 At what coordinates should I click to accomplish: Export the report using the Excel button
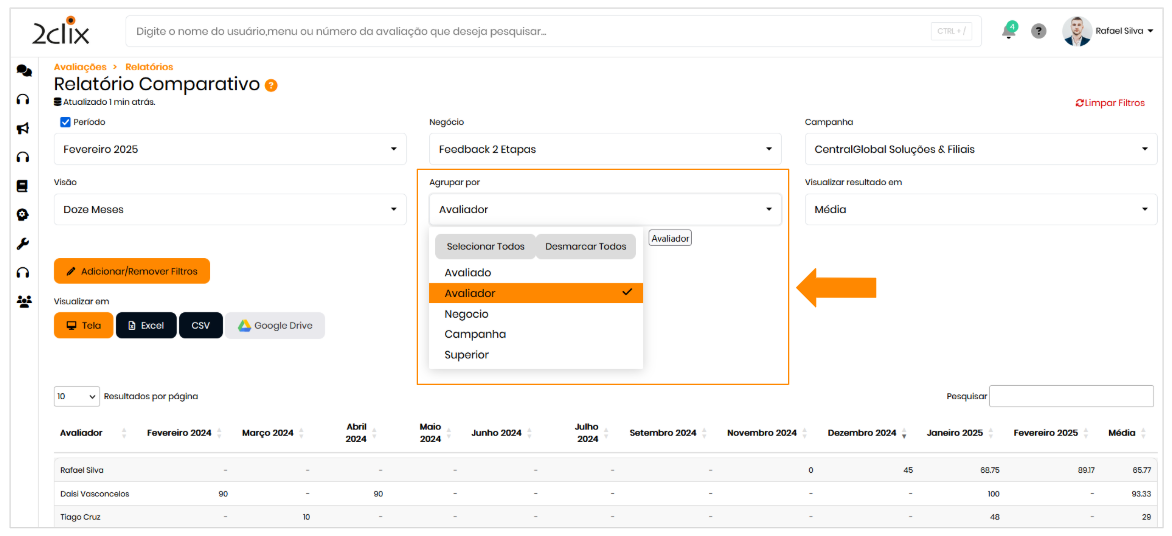[146, 326]
